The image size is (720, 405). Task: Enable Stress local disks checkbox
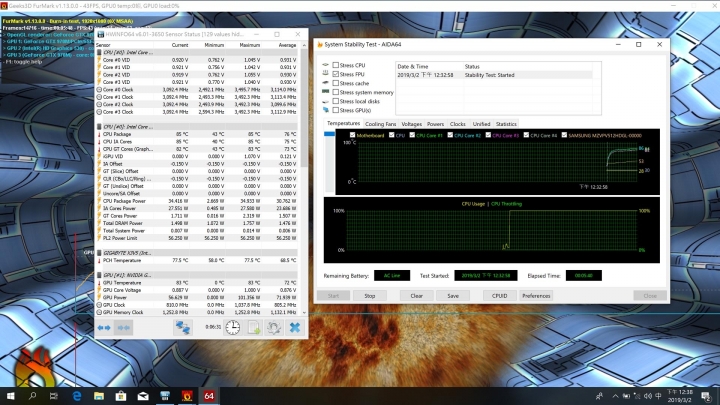click(x=336, y=101)
